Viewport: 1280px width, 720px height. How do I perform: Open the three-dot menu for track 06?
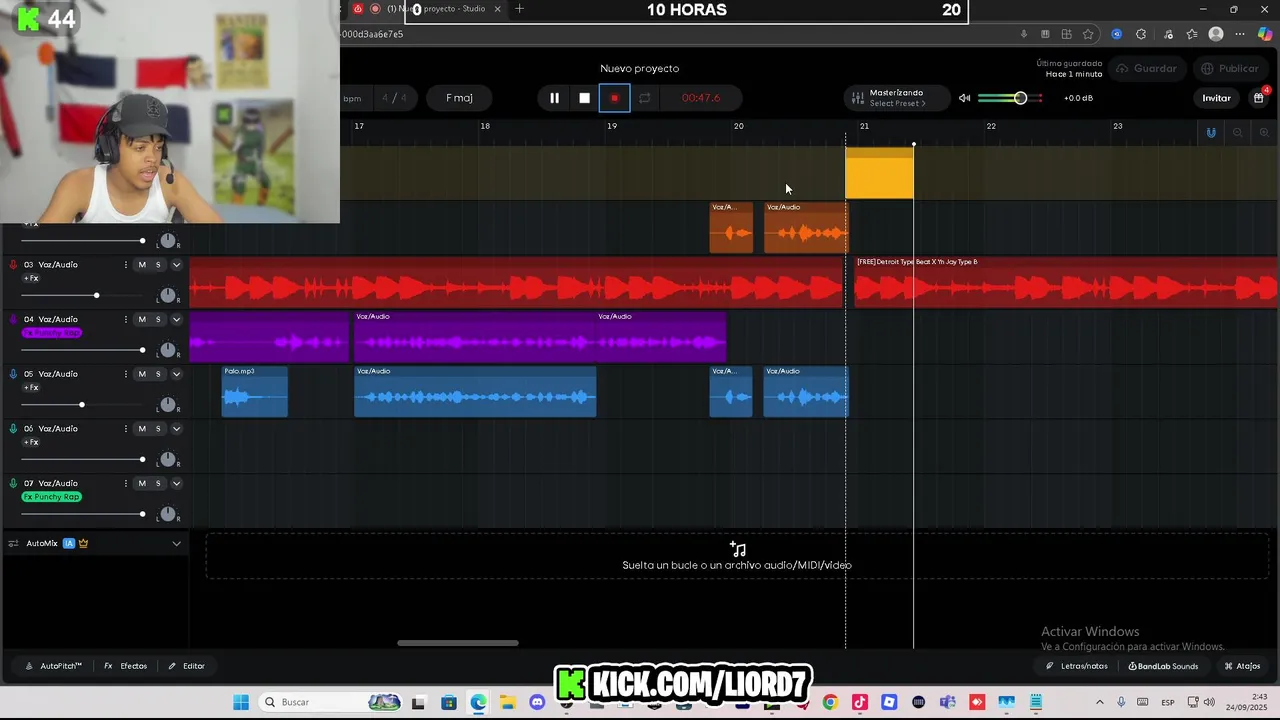coord(125,429)
